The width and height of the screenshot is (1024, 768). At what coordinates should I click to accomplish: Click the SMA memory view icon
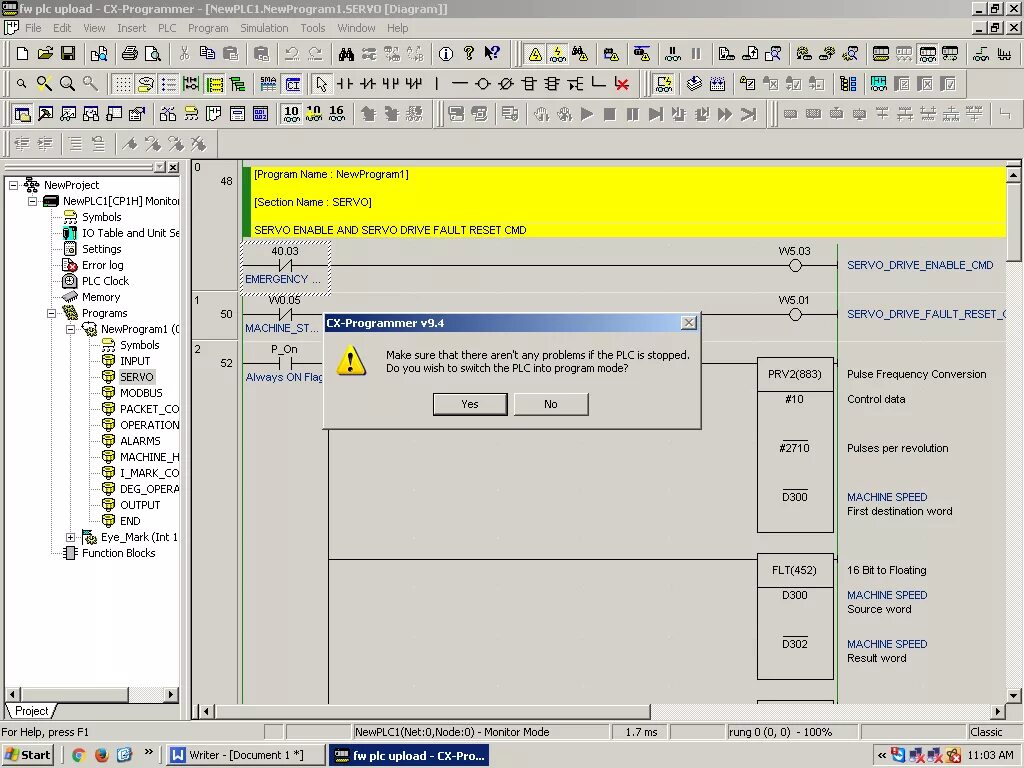268,84
